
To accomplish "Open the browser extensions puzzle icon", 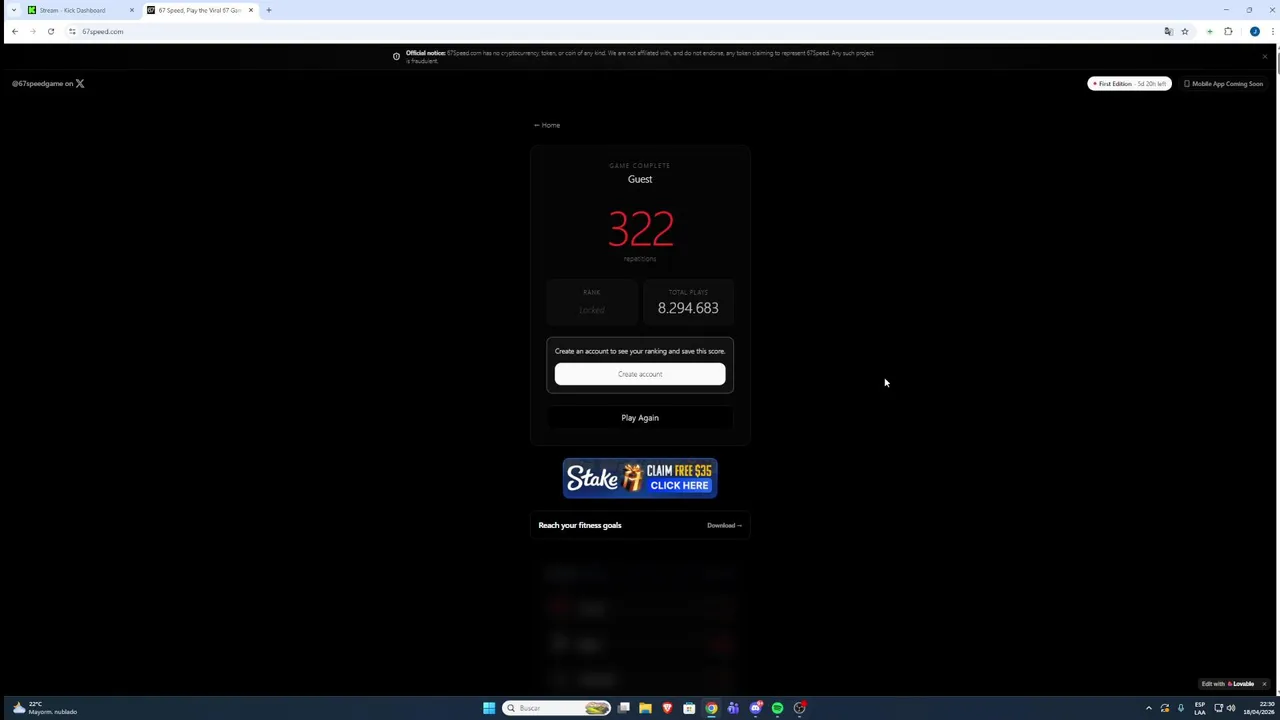I will tap(1228, 31).
